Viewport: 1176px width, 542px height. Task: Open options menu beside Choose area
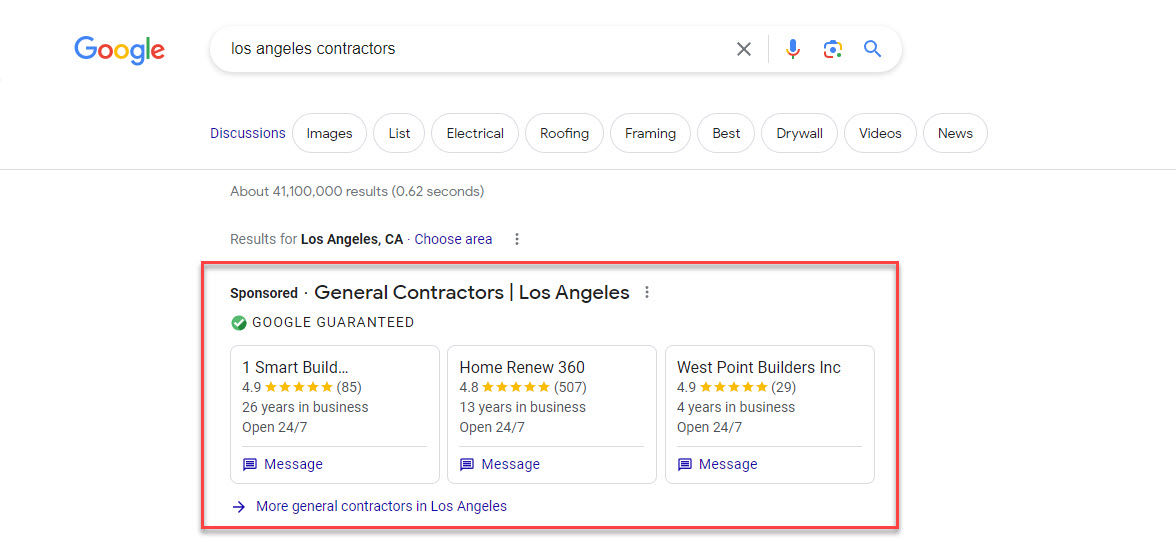click(516, 239)
